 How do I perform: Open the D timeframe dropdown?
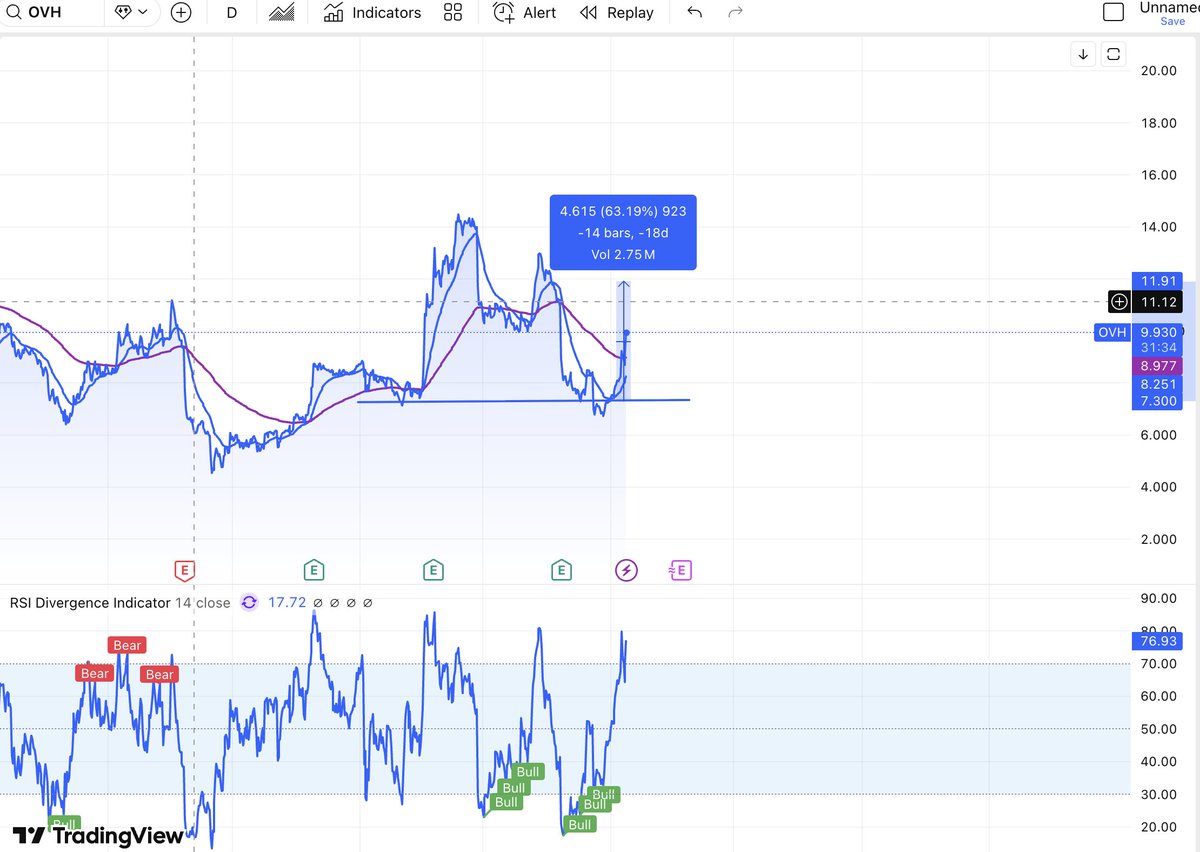[x=231, y=13]
